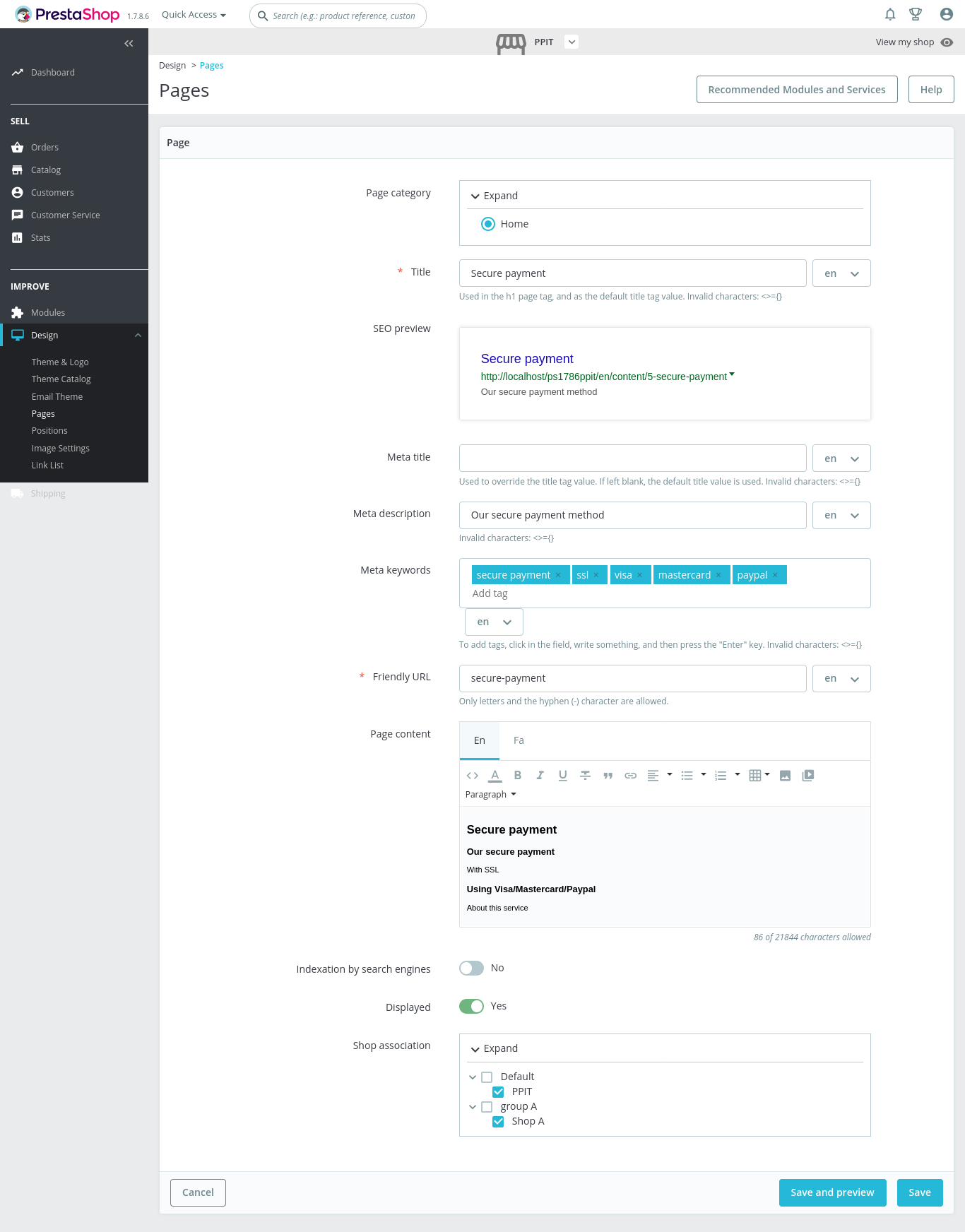This screenshot has height=1232, width=965.
Task: Click the Friendly URL input field
Action: pos(632,678)
